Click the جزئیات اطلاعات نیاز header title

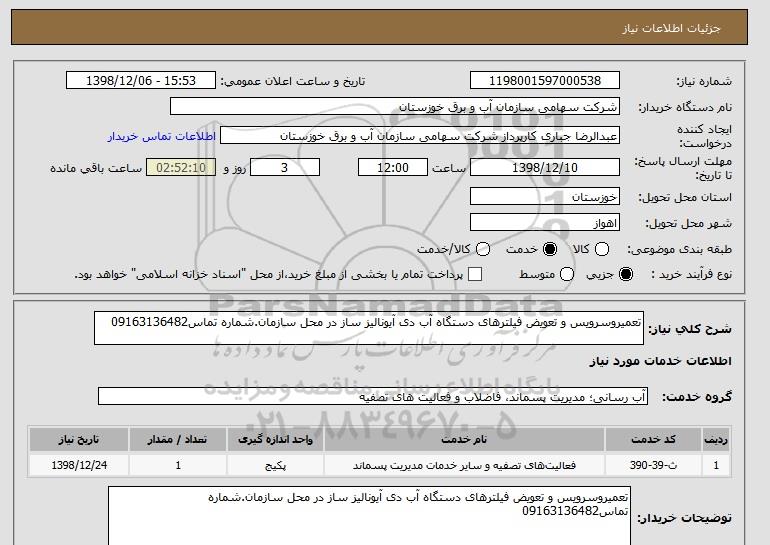671,28
